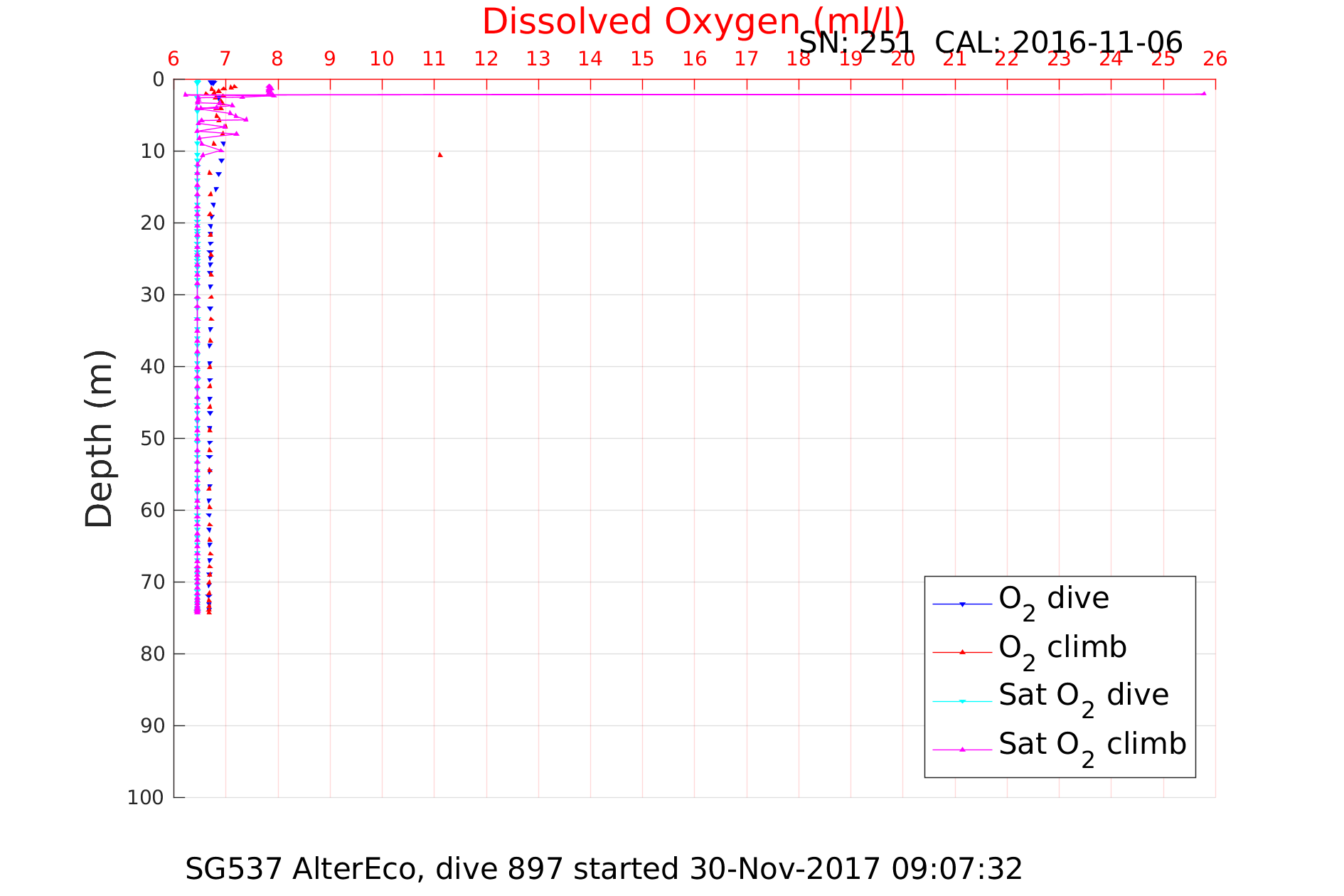The image size is (1344, 896).
Task: Click the x-axis tick label '13'
Action: point(538,59)
